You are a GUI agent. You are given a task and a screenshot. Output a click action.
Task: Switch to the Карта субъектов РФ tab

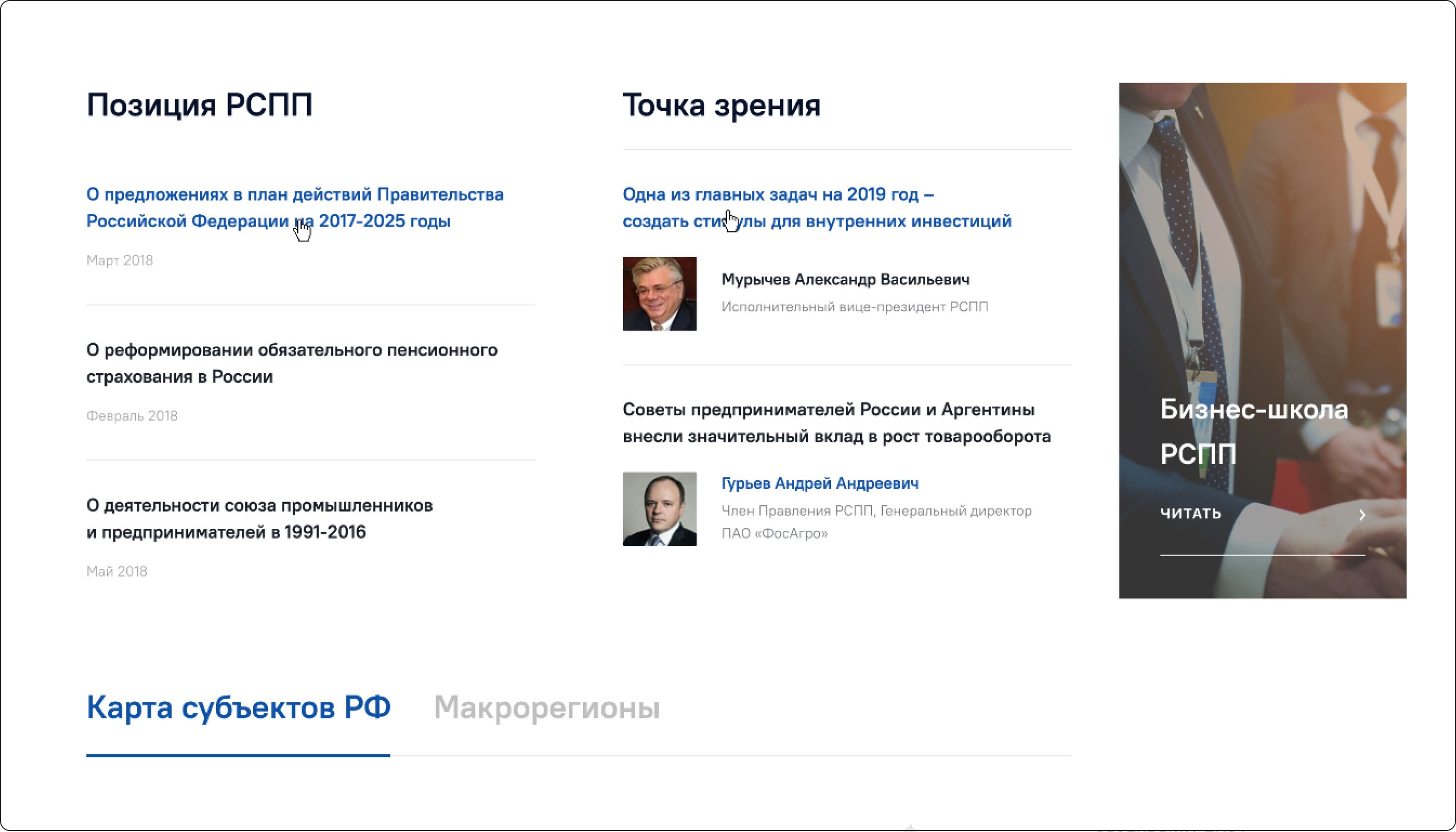coord(238,707)
